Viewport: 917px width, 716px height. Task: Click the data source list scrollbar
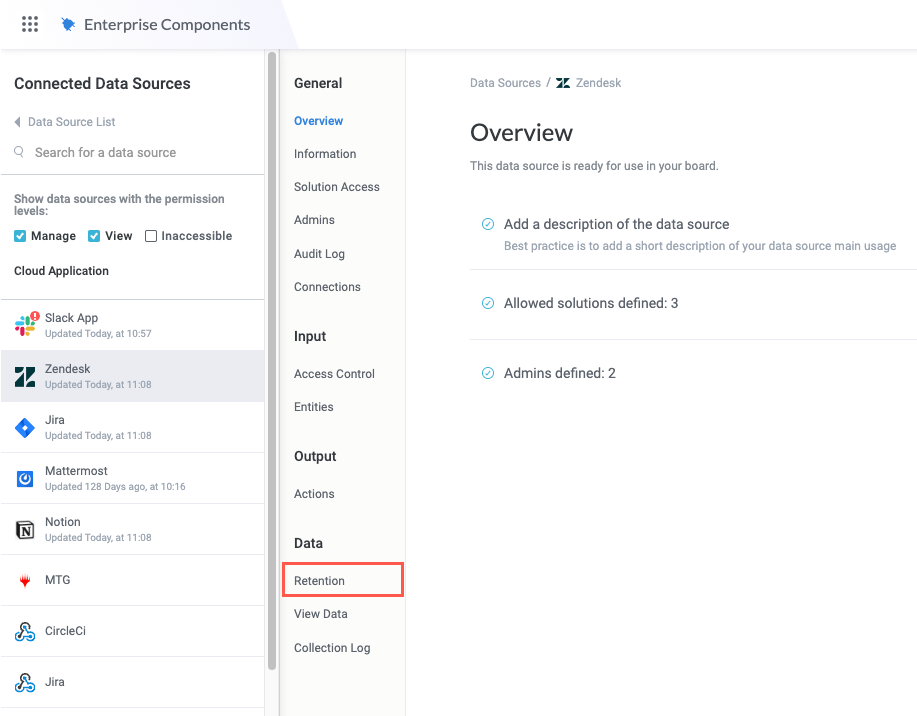point(272,360)
